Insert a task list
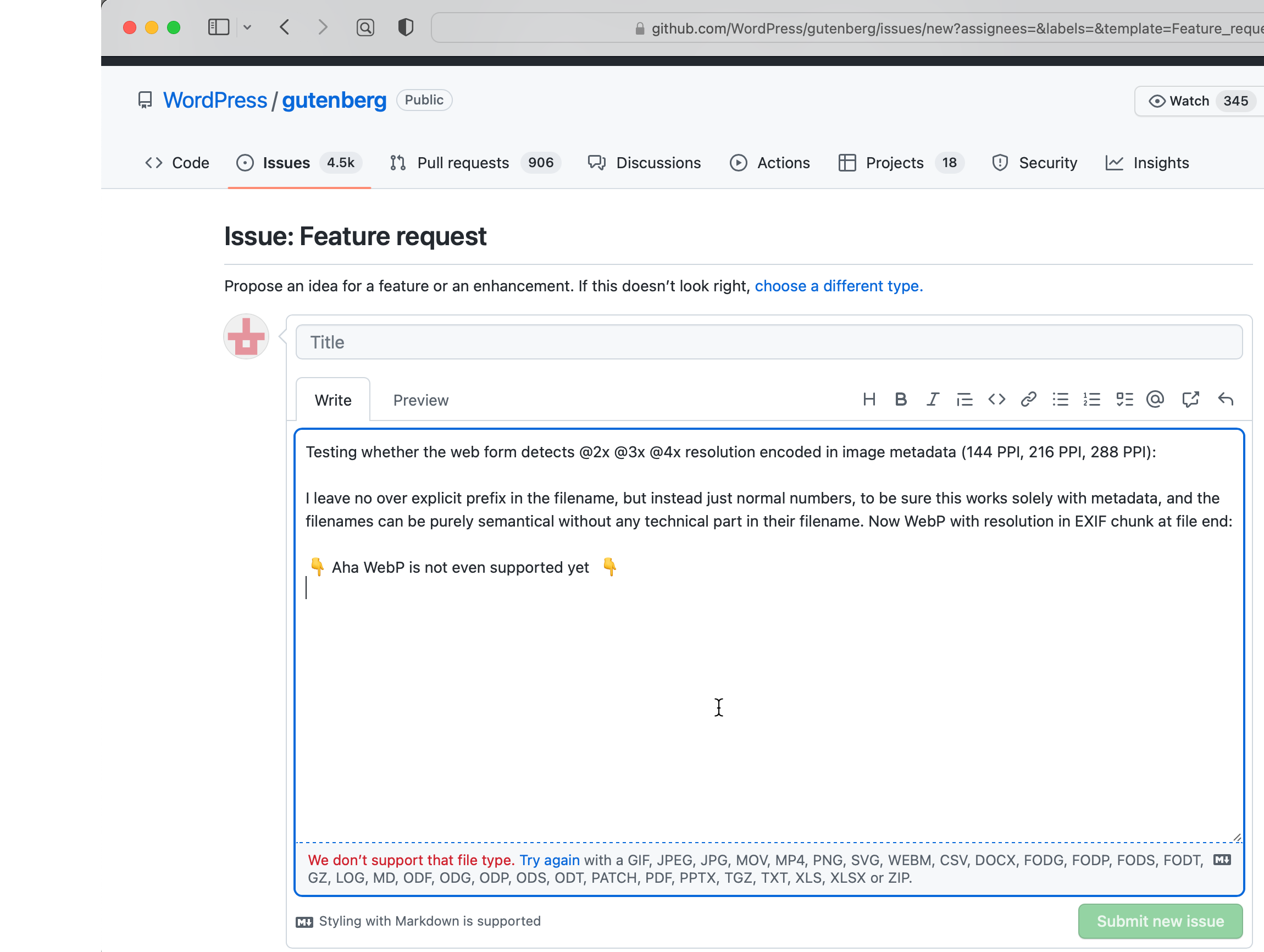 pyautogui.click(x=1124, y=400)
